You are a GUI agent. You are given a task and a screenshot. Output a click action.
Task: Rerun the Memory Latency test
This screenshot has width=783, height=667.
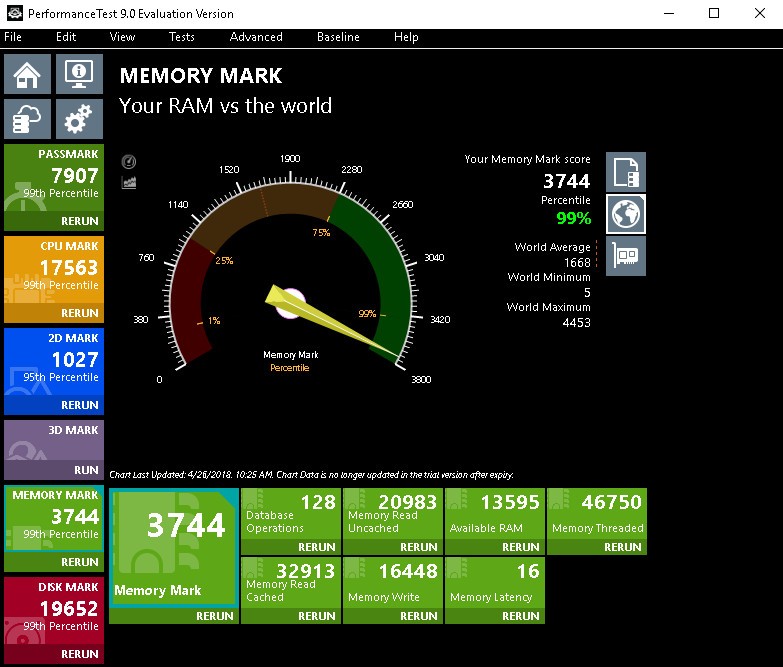(521, 616)
